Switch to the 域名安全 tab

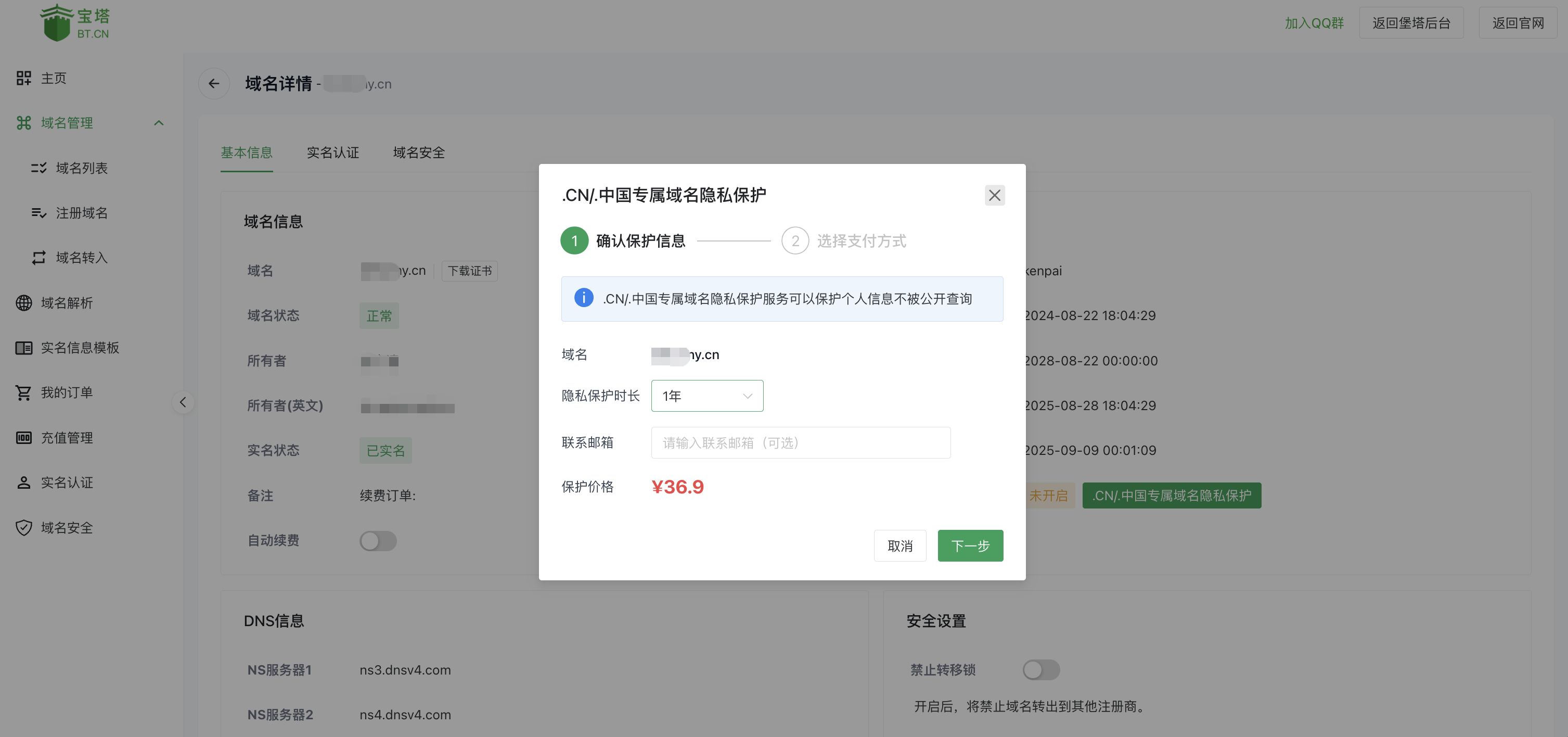click(419, 153)
